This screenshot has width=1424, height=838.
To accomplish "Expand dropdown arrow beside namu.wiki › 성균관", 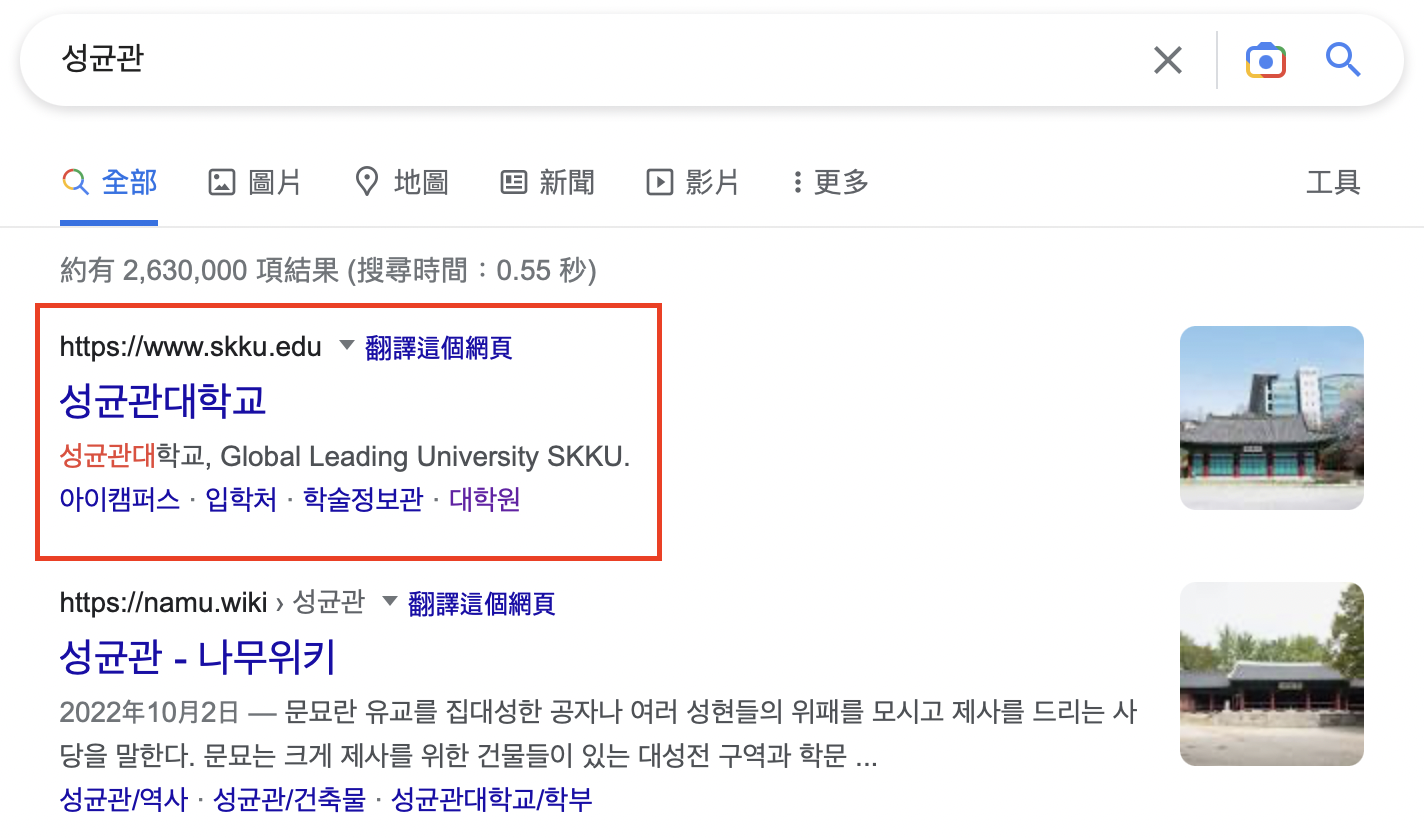I will (389, 602).
